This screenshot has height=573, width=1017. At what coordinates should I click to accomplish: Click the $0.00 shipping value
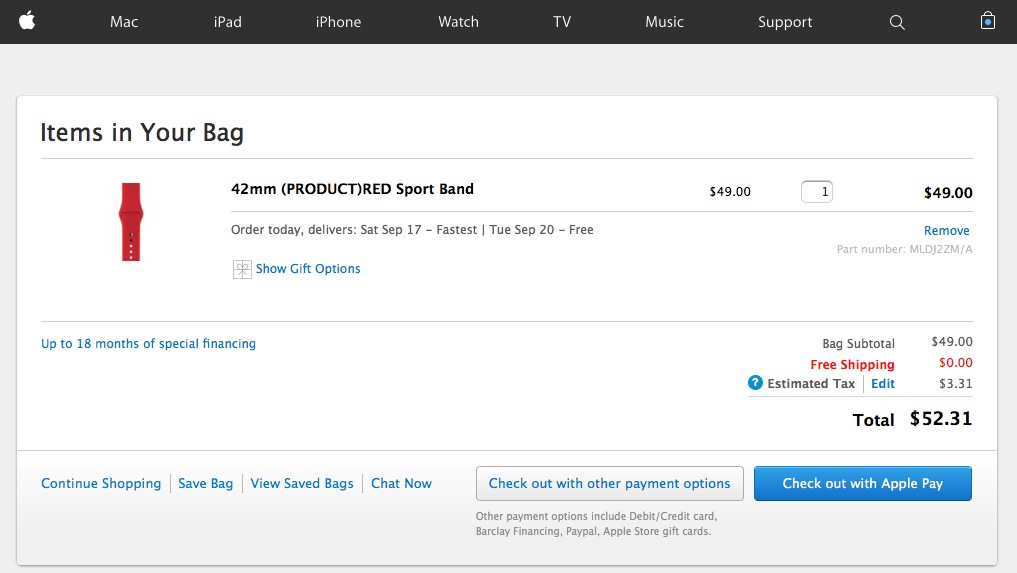point(956,363)
